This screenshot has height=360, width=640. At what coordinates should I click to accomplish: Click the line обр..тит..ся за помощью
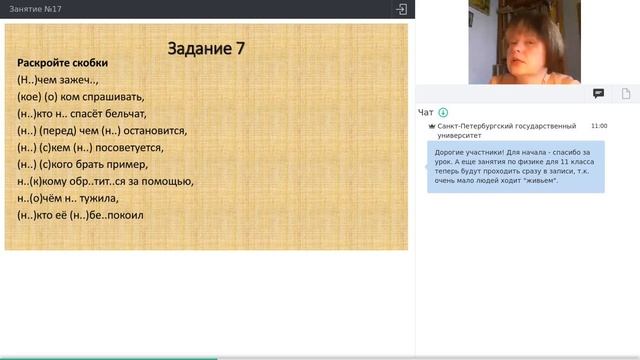point(105,181)
